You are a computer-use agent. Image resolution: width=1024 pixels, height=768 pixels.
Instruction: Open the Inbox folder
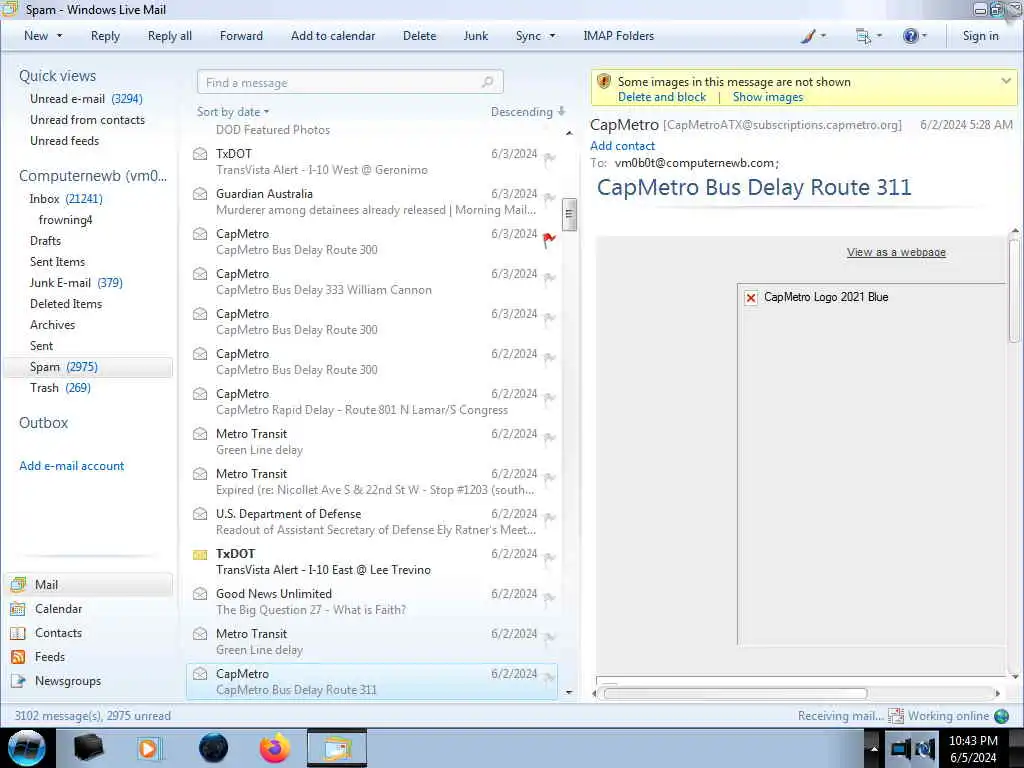[65, 199]
